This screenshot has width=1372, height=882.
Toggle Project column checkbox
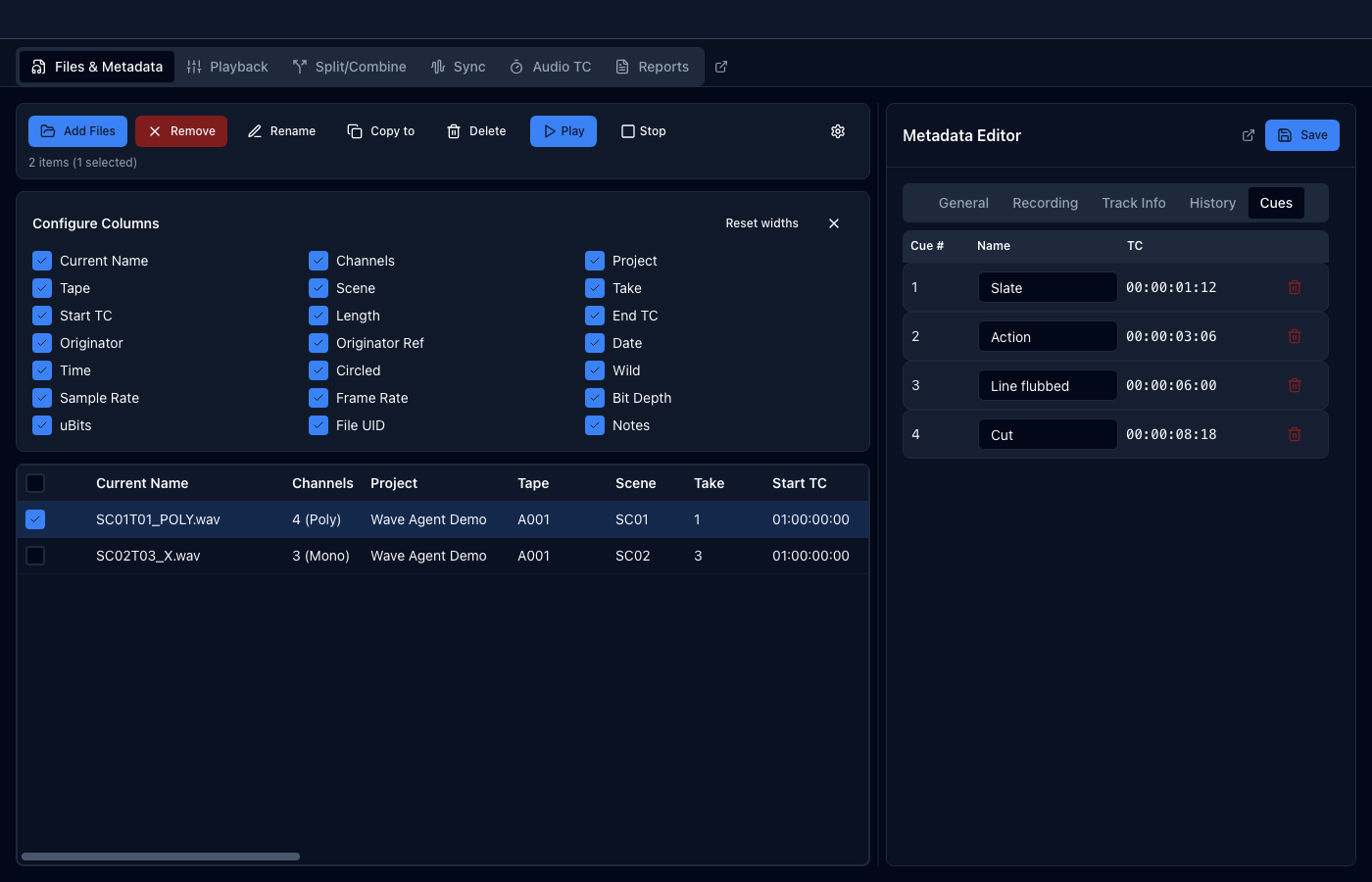595,261
